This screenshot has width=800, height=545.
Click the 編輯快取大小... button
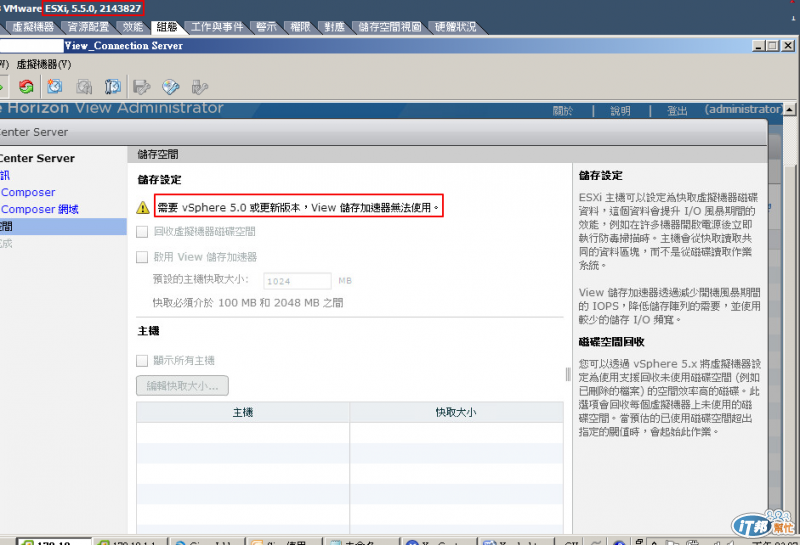pos(182,386)
